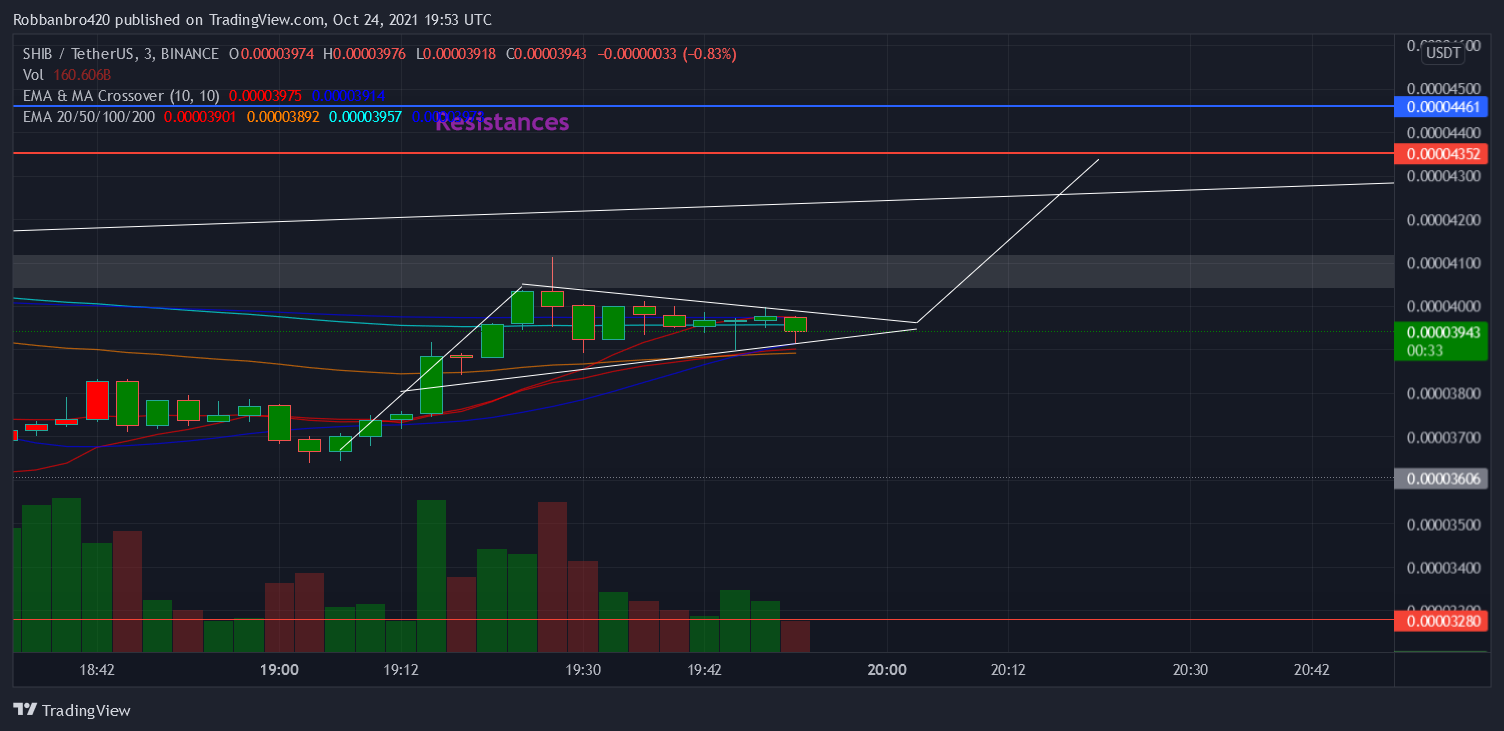The image size is (1504, 731).
Task: Click the 0.00003800 price axis tick
Action: coord(1444,393)
